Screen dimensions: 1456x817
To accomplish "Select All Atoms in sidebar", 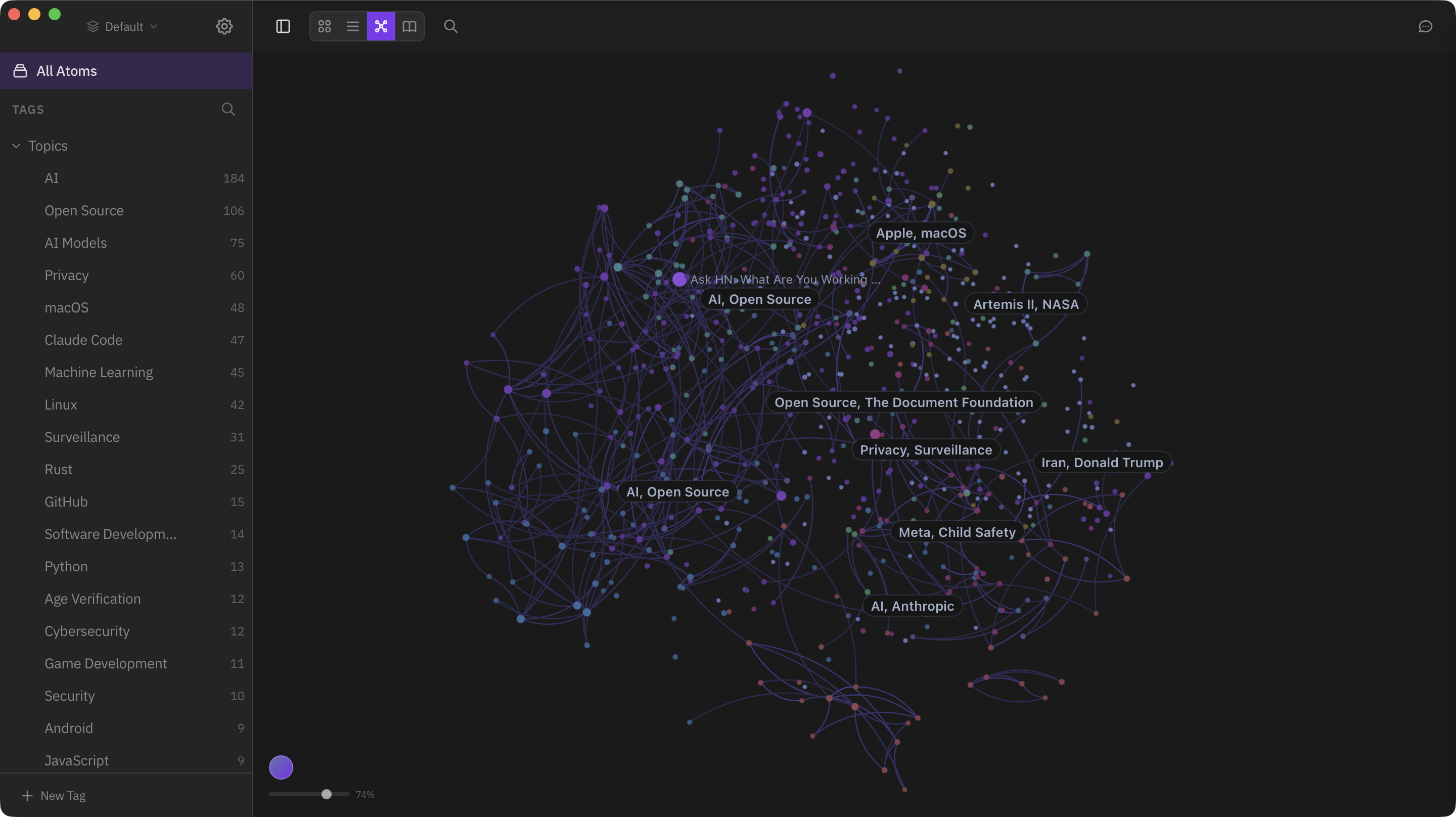I will (67, 71).
